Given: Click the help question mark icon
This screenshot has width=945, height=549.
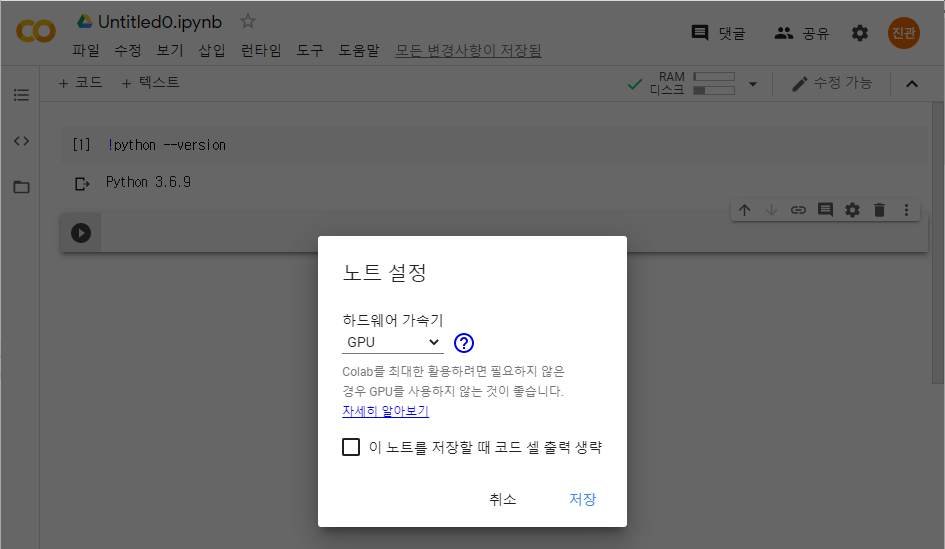Looking at the screenshot, I should (463, 343).
